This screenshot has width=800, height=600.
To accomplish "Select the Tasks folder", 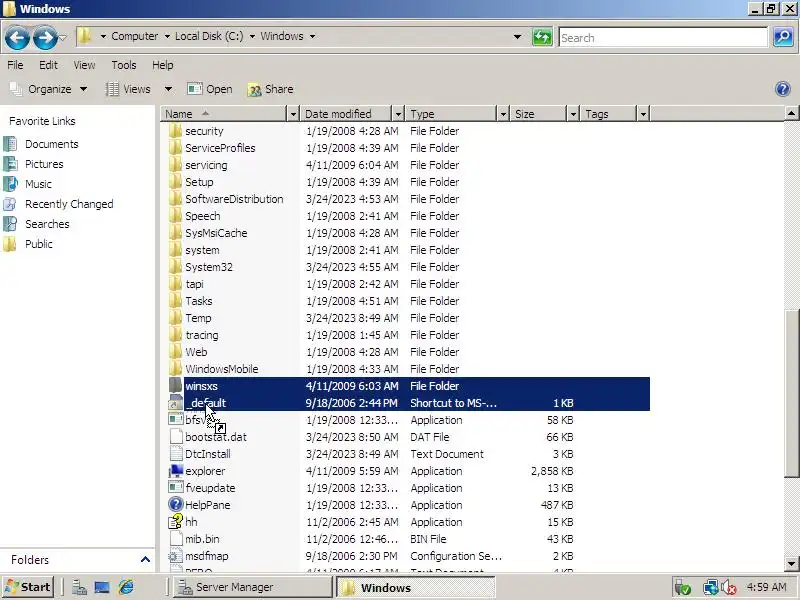I will tap(198, 301).
